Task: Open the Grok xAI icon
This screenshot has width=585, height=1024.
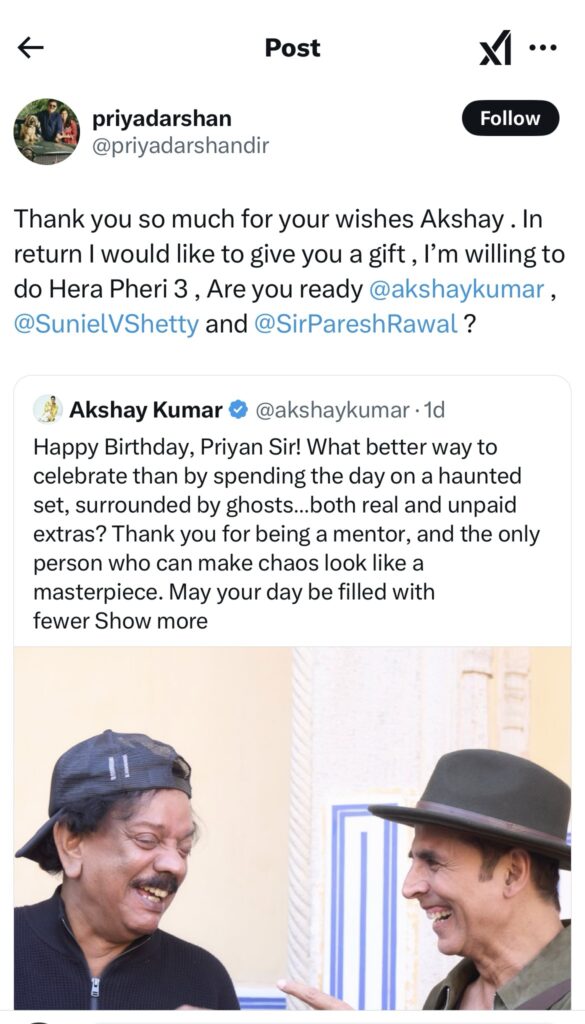Action: click(496, 48)
